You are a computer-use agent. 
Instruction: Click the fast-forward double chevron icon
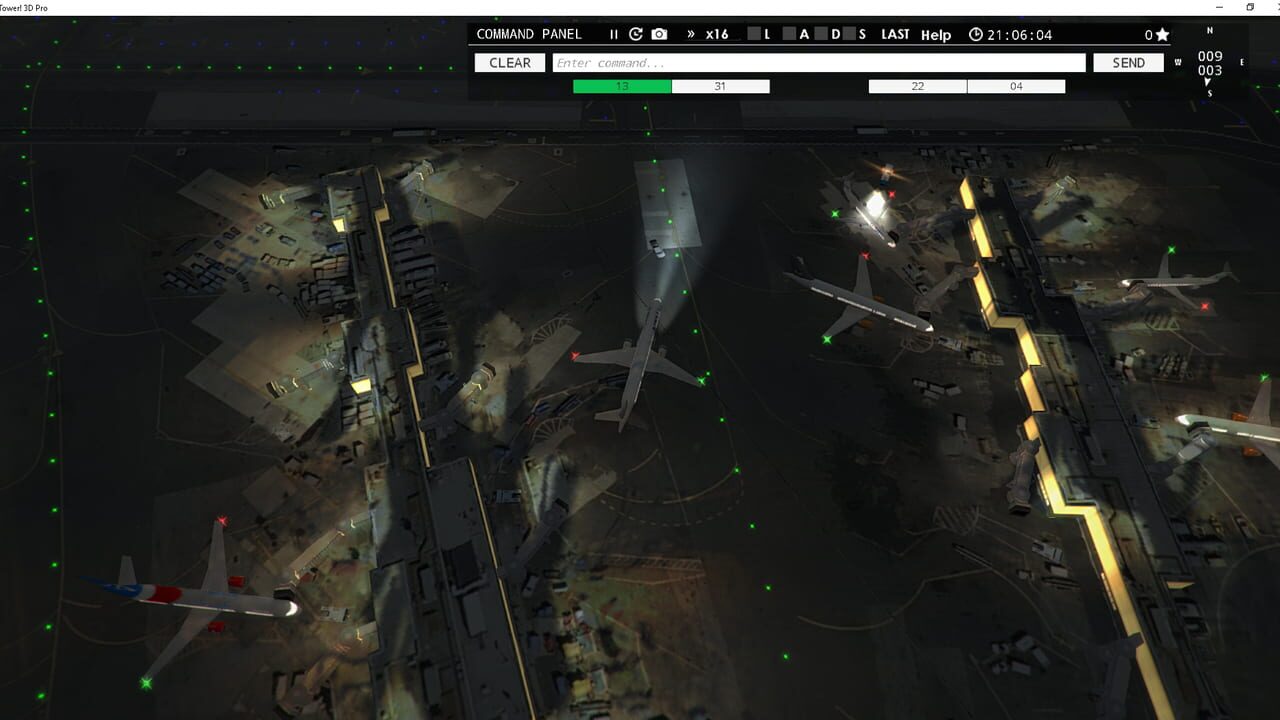[x=690, y=34]
